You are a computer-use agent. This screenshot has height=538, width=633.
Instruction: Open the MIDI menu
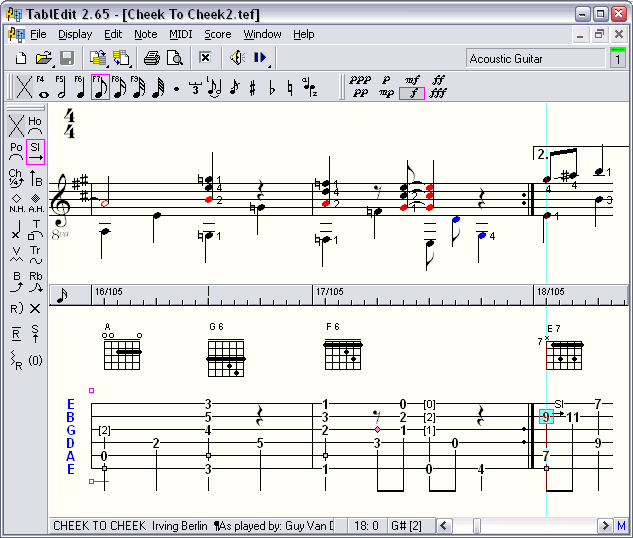(180, 34)
